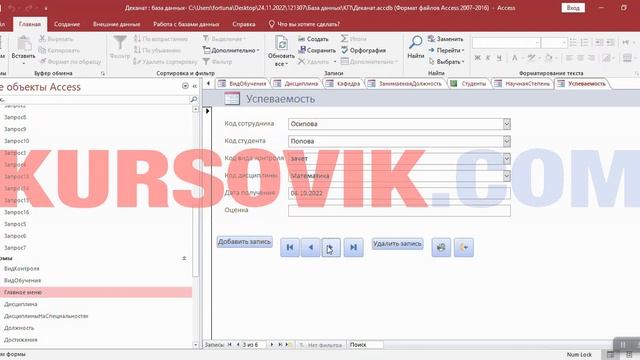
Task: Toggle align text left
Action: pos(569,58)
